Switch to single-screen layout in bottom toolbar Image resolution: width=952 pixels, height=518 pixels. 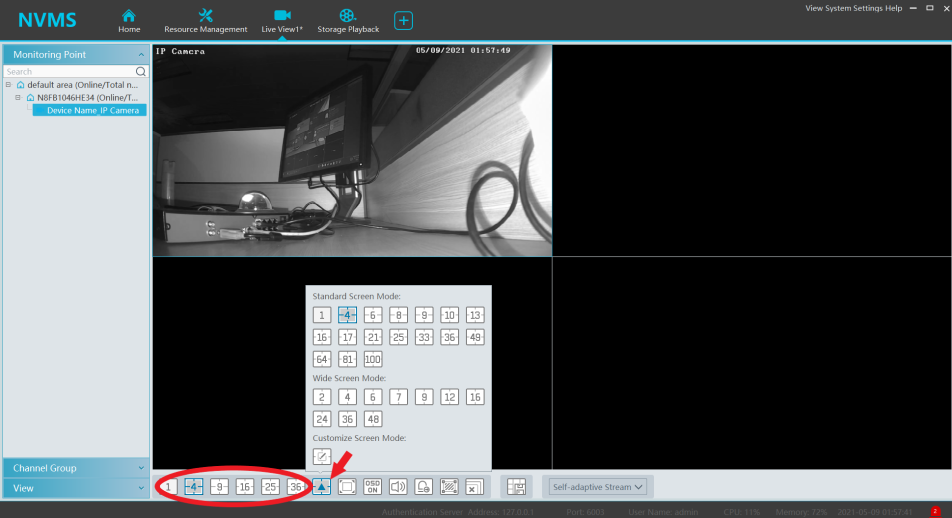[169, 487]
